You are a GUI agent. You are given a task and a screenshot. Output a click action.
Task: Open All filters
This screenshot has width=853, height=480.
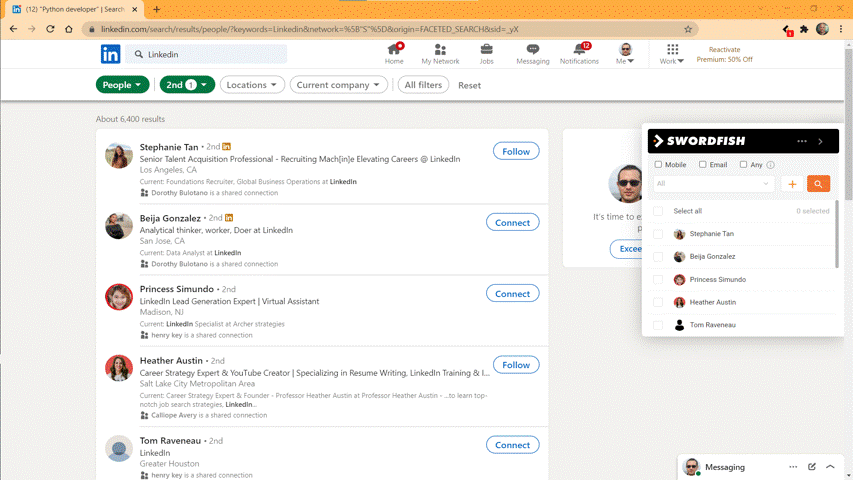[423, 85]
